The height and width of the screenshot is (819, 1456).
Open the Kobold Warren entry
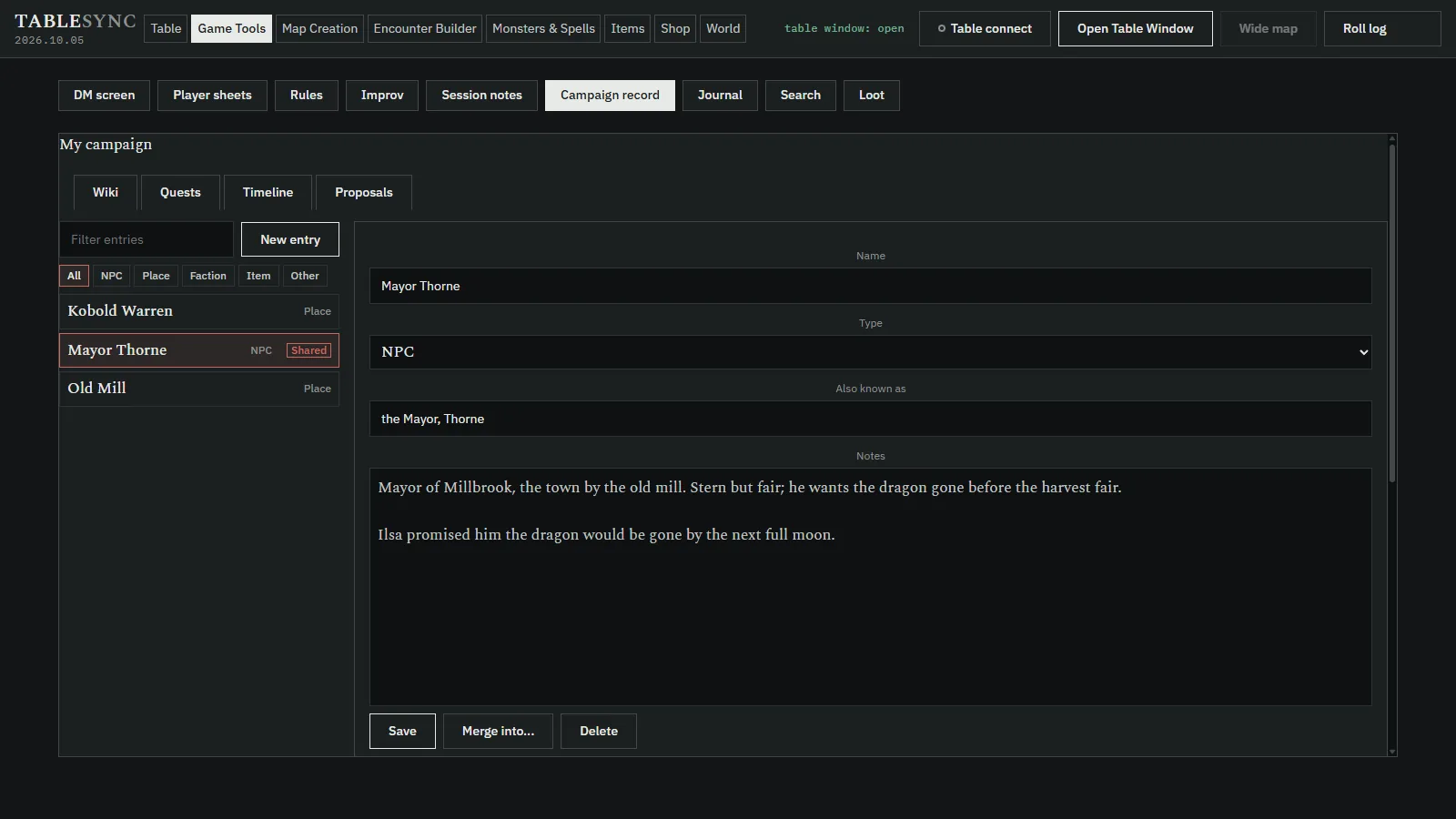point(199,311)
